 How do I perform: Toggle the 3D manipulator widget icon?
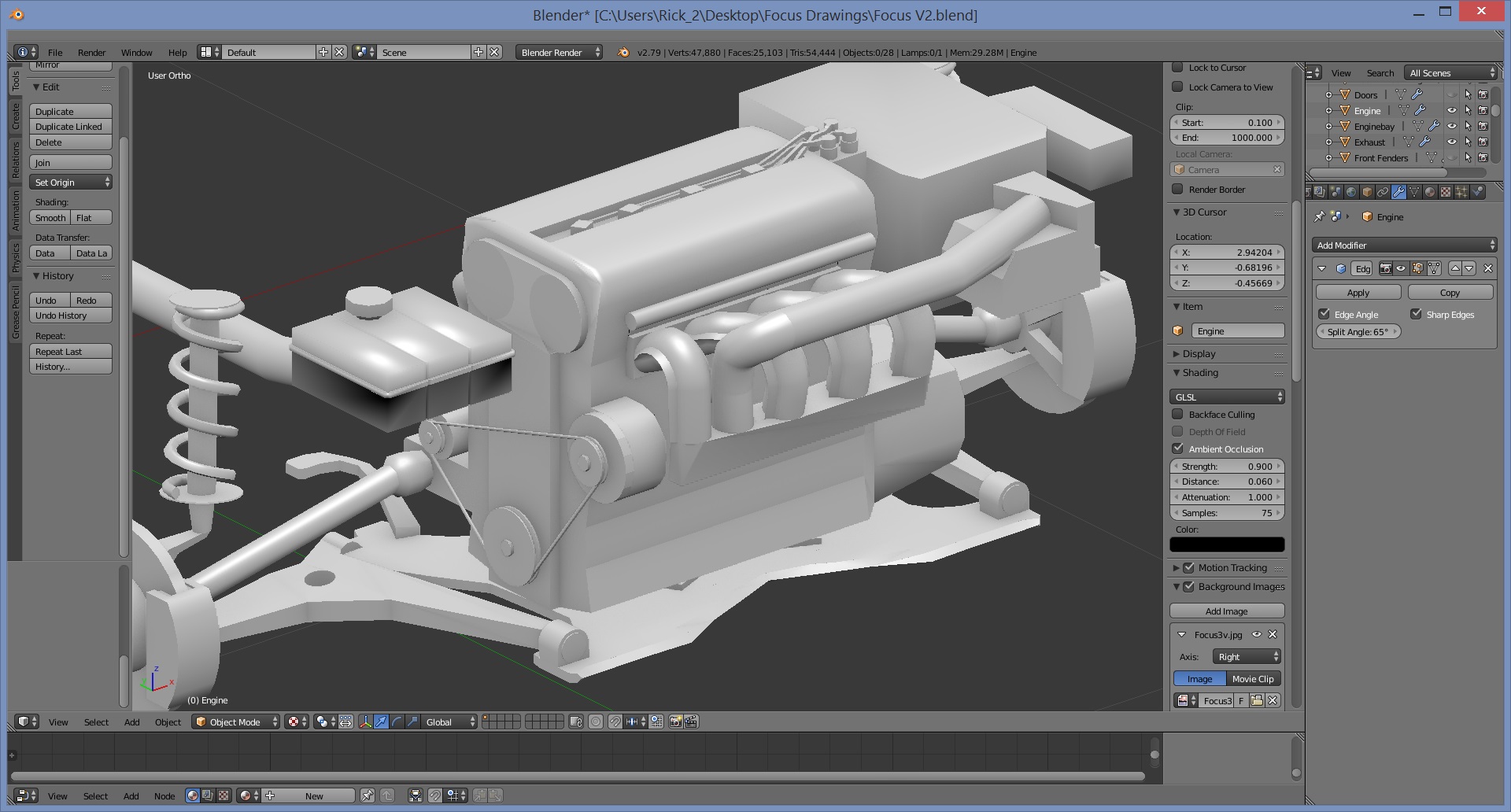pyautogui.click(x=366, y=722)
